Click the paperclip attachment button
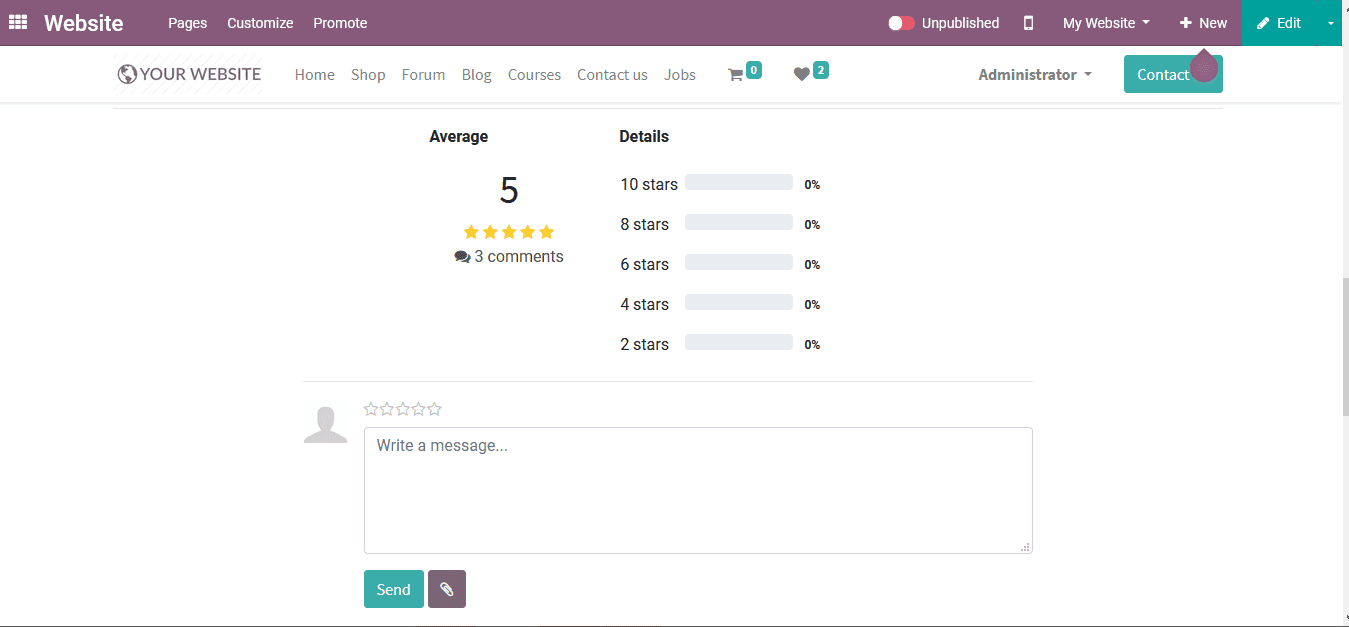Screen dimensions: 1349x627 coord(447,589)
